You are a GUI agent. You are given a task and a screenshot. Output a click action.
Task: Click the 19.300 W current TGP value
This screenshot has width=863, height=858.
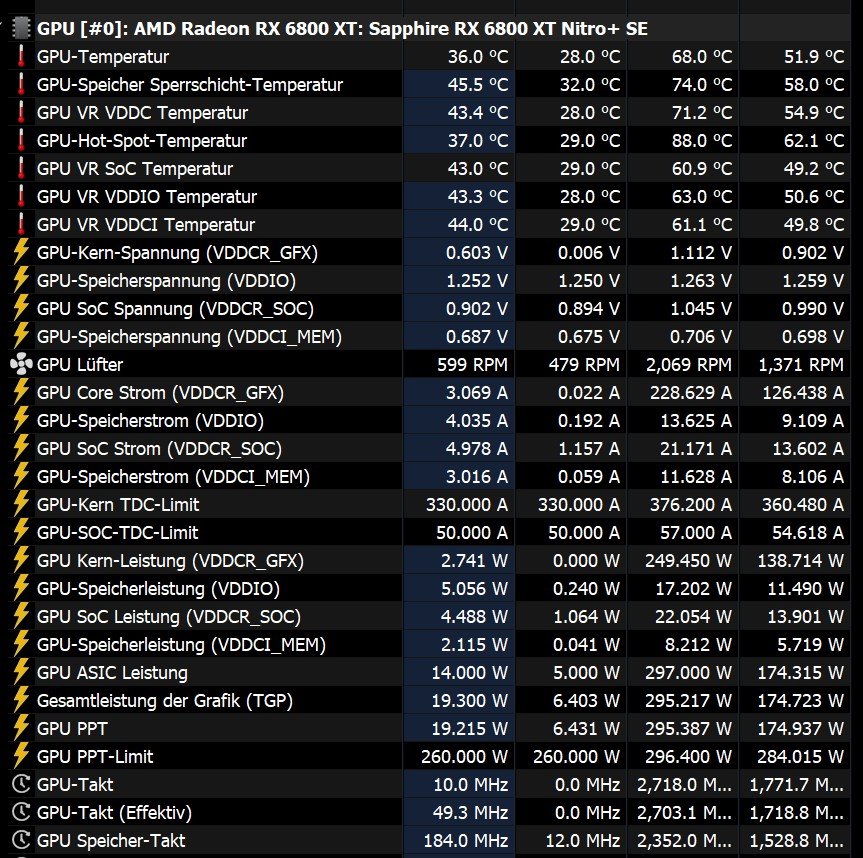click(x=469, y=701)
